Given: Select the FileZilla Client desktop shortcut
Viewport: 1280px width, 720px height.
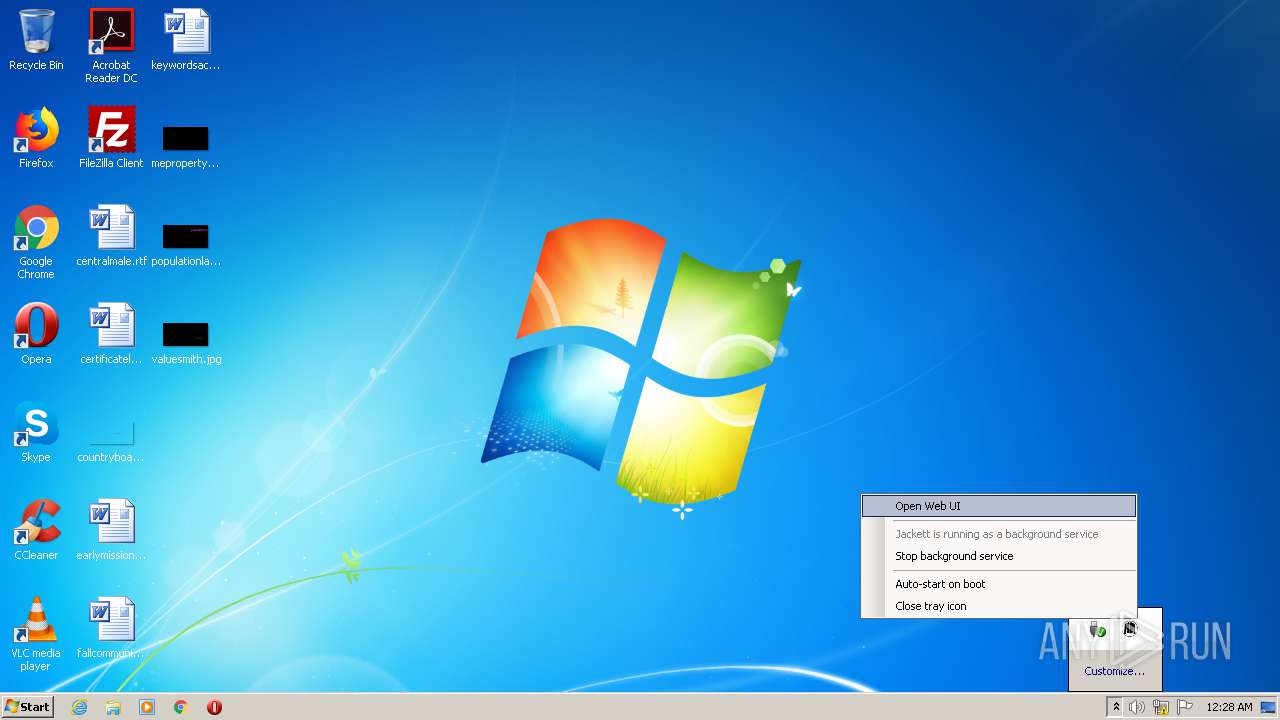Looking at the screenshot, I should 111,138.
